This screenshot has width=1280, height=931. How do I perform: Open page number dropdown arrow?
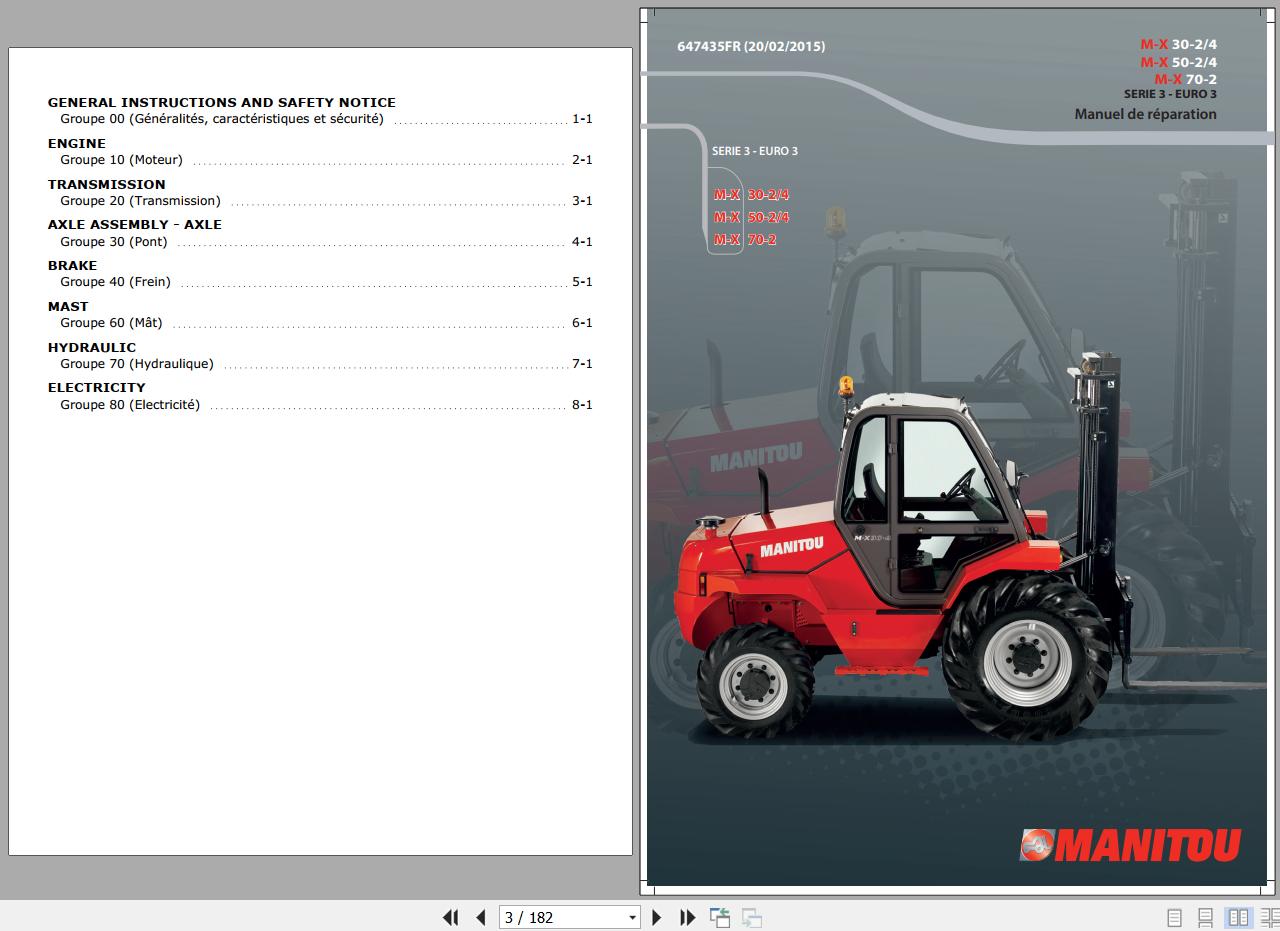point(632,917)
